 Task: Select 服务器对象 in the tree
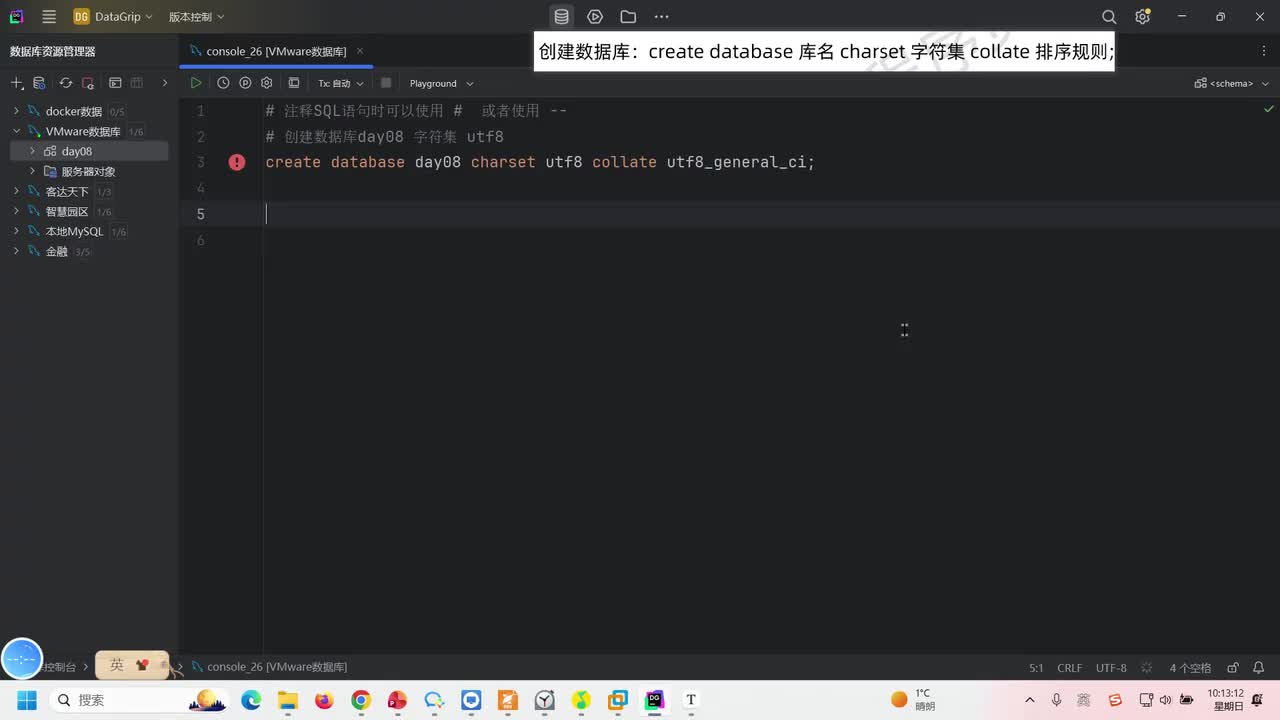click(x=88, y=171)
